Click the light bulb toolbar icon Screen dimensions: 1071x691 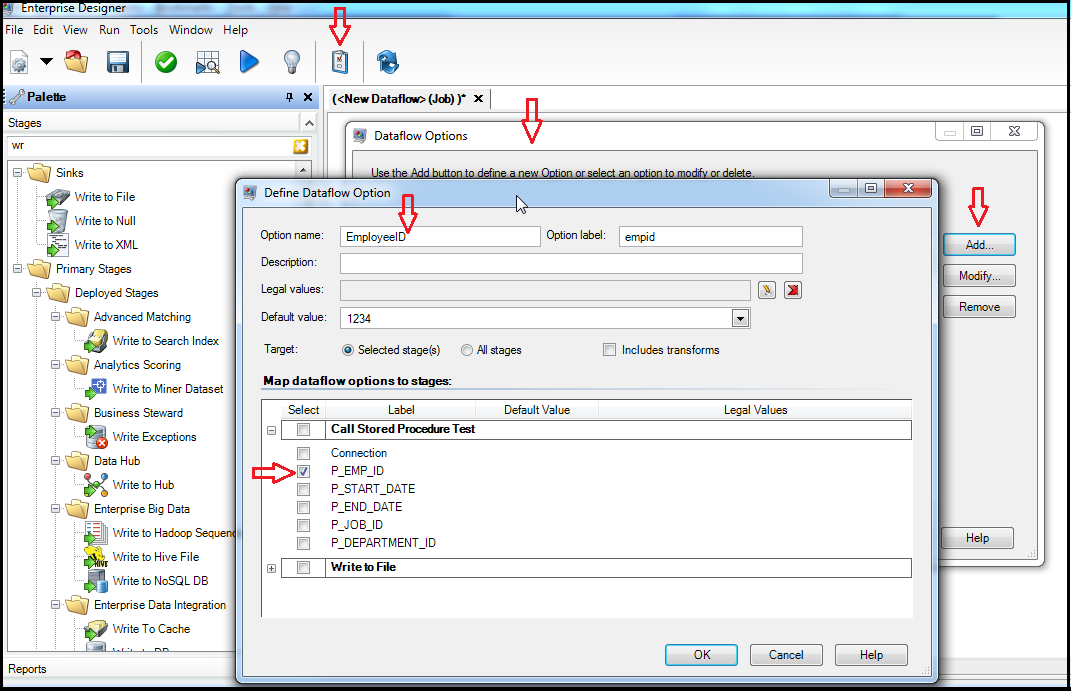[292, 62]
